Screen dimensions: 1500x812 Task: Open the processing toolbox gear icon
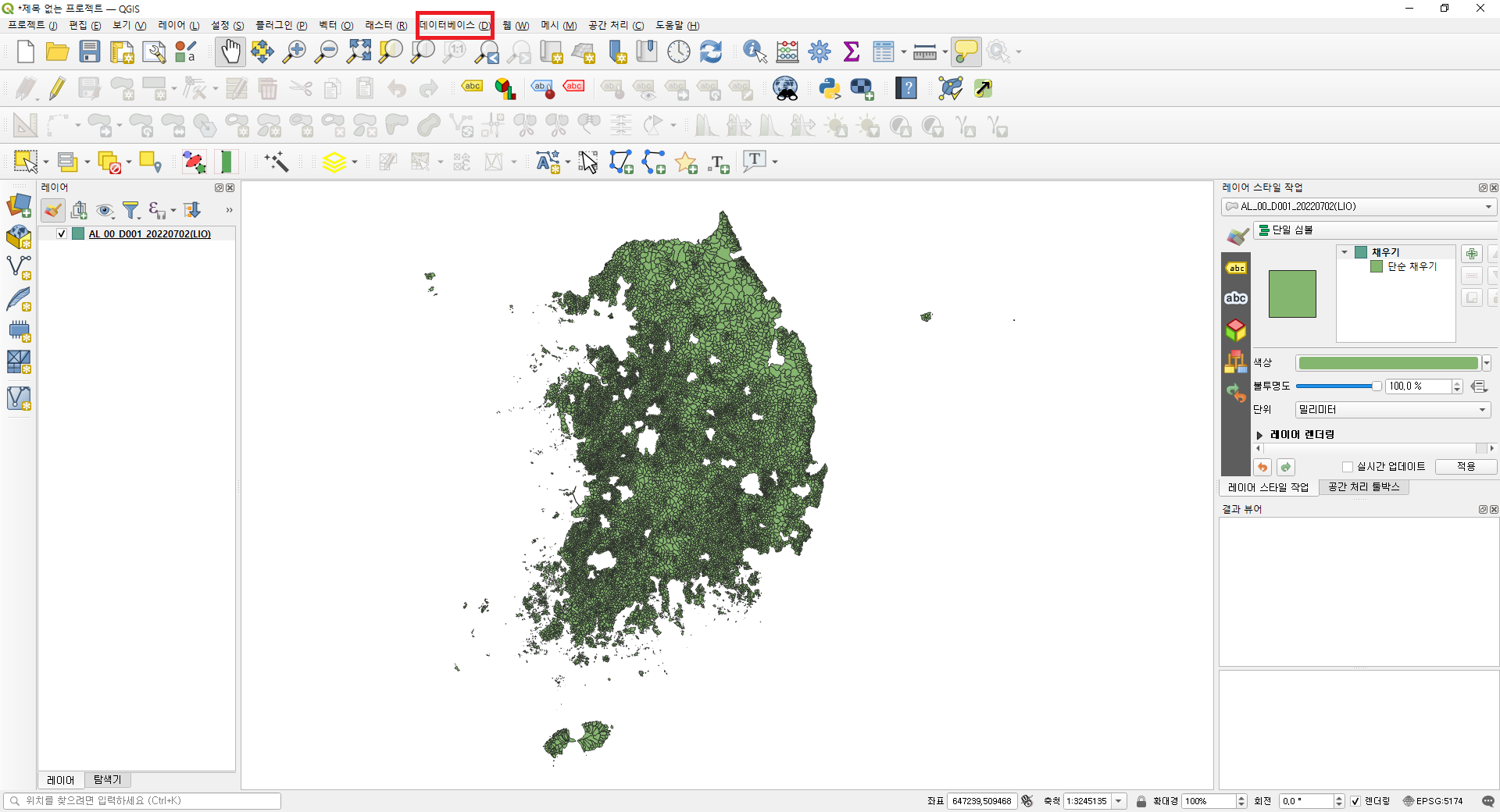tap(820, 52)
